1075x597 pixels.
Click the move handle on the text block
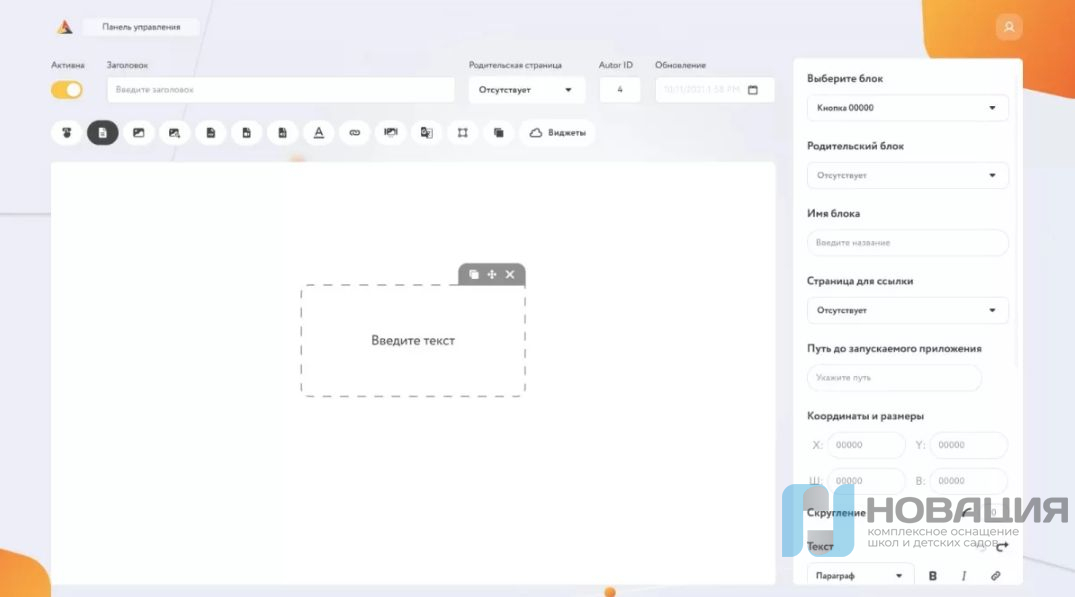pyautogui.click(x=492, y=274)
